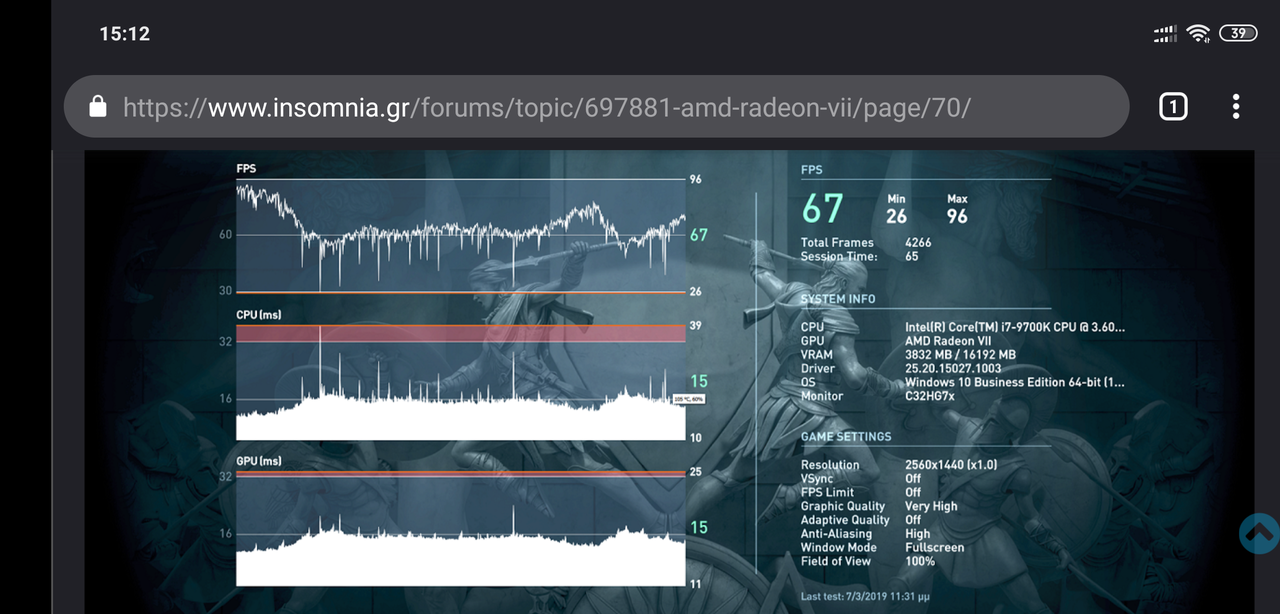Tap the Wi-Fi status icon
The image size is (1280, 614).
1198,34
